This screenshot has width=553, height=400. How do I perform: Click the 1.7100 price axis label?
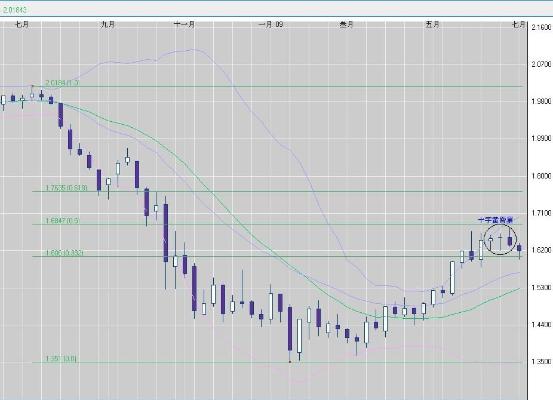point(541,213)
